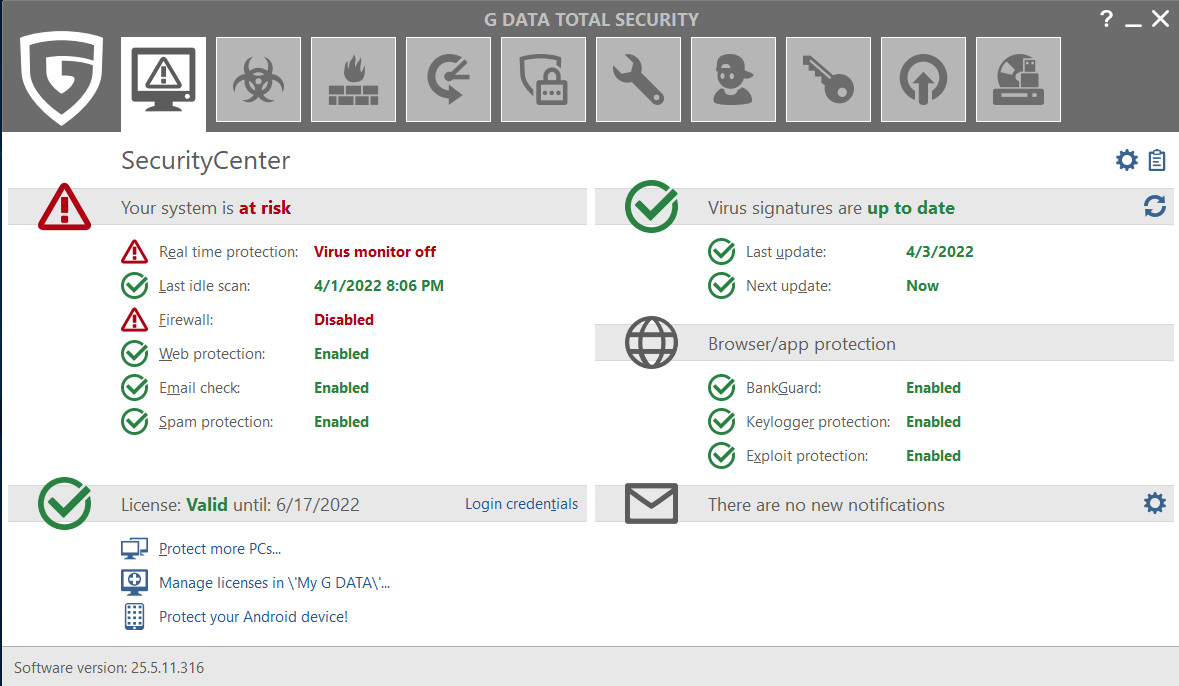Click the Protect more PCs link
Viewport: 1179px width, 686px height.
click(x=220, y=549)
